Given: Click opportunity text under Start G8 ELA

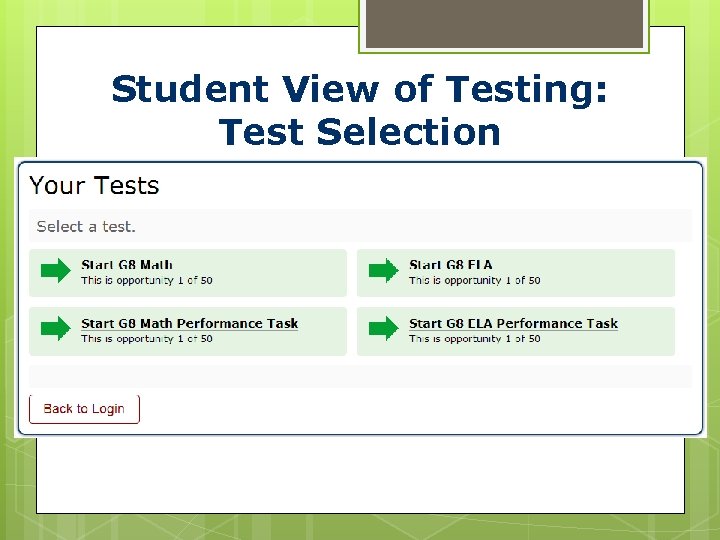Looking at the screenshot, I should (475, 281).
